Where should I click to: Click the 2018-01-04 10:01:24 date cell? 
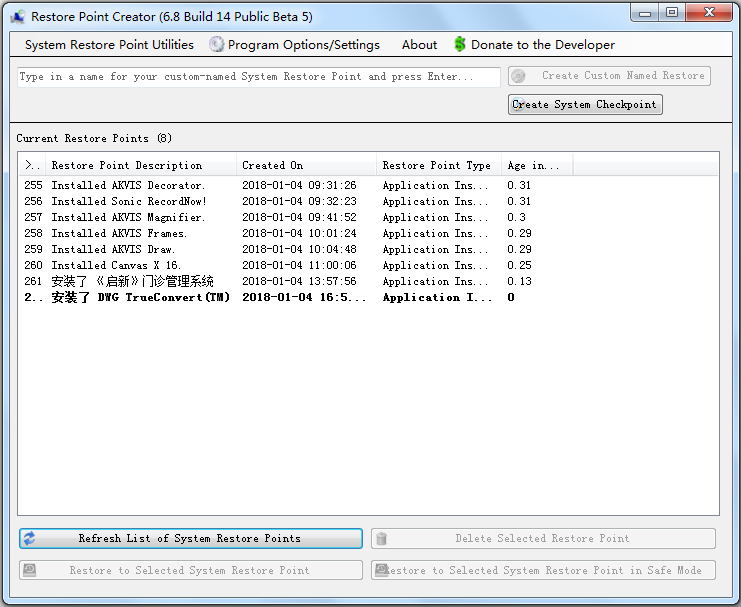coord(299,234)
